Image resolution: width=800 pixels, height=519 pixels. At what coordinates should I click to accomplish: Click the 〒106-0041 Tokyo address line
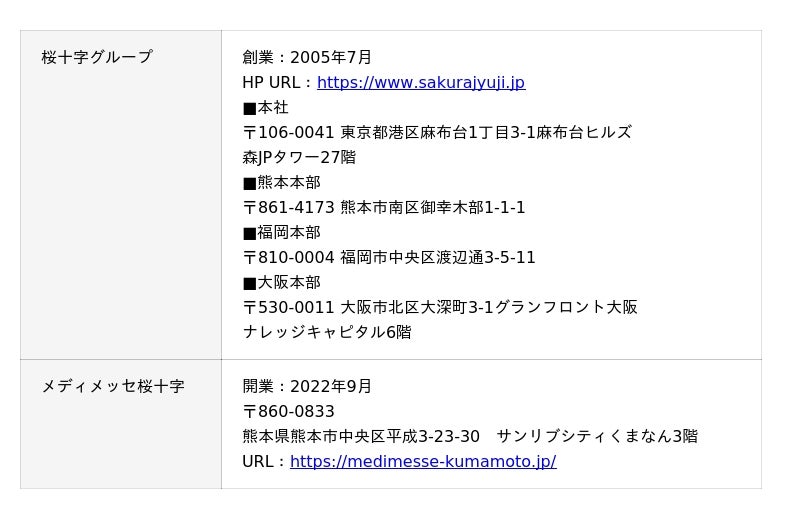[x=437, y=133]
